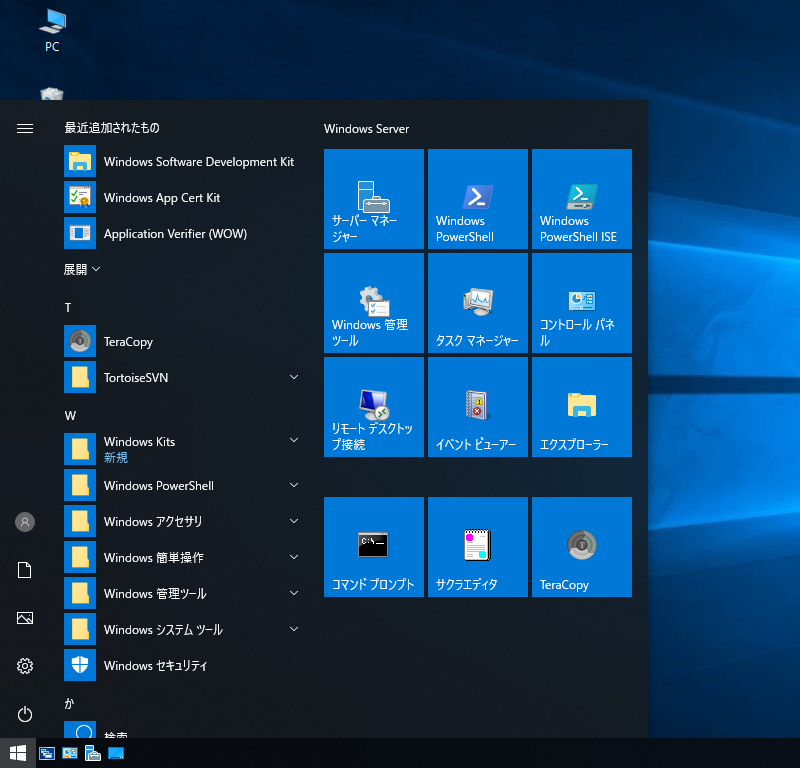
Task: Start the リモート デスクトップ接続 tile
Action: point(373,407)
